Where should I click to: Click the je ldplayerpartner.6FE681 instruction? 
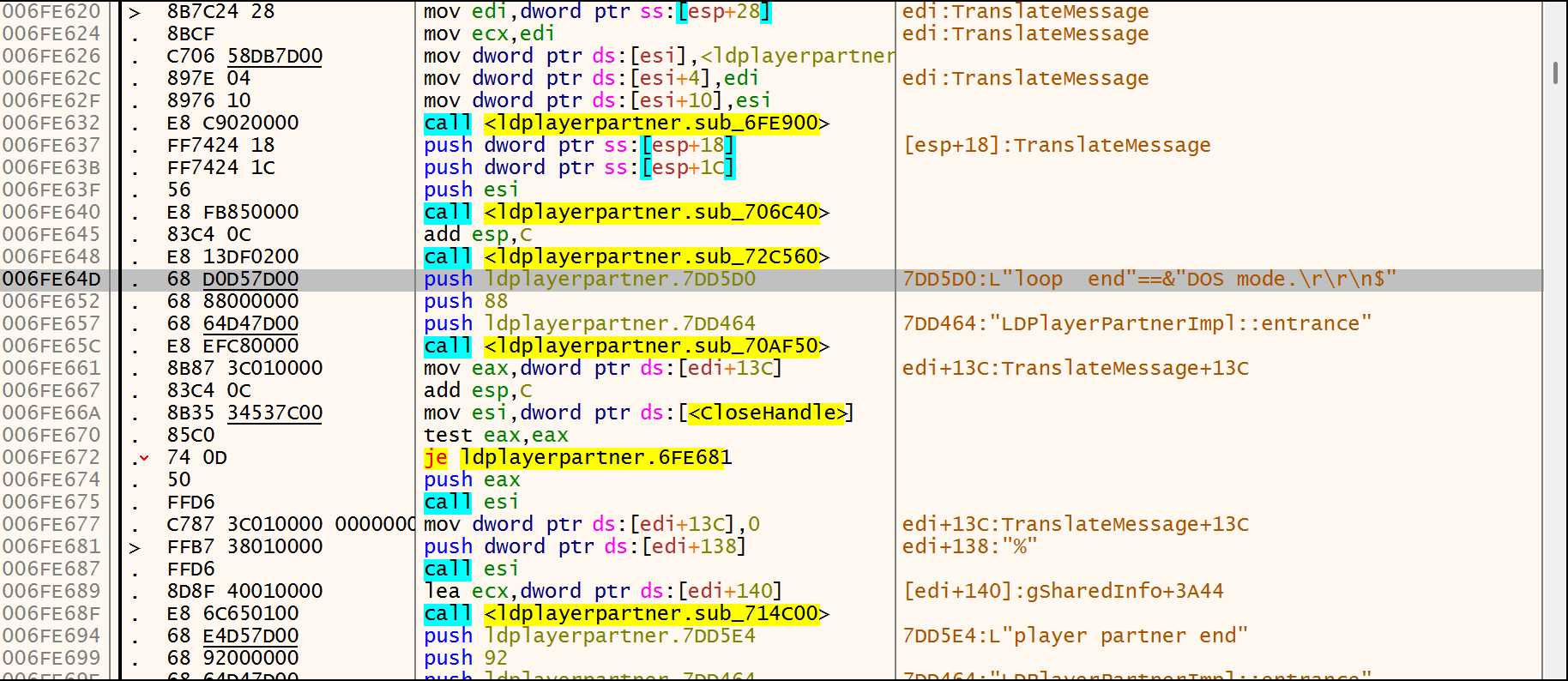point(577,457)
